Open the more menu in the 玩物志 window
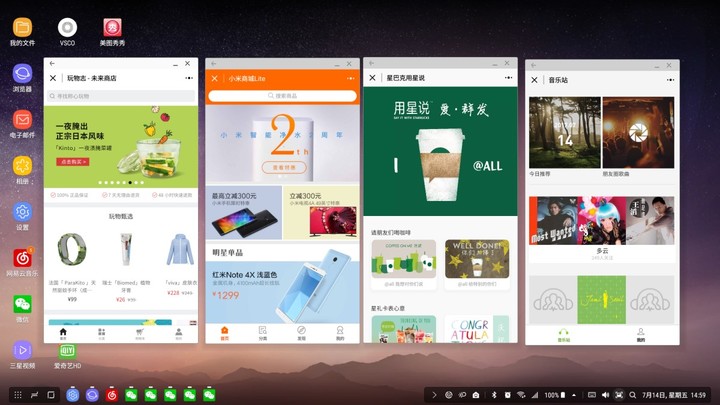This screenshot has height=405, width=720. 189,78
